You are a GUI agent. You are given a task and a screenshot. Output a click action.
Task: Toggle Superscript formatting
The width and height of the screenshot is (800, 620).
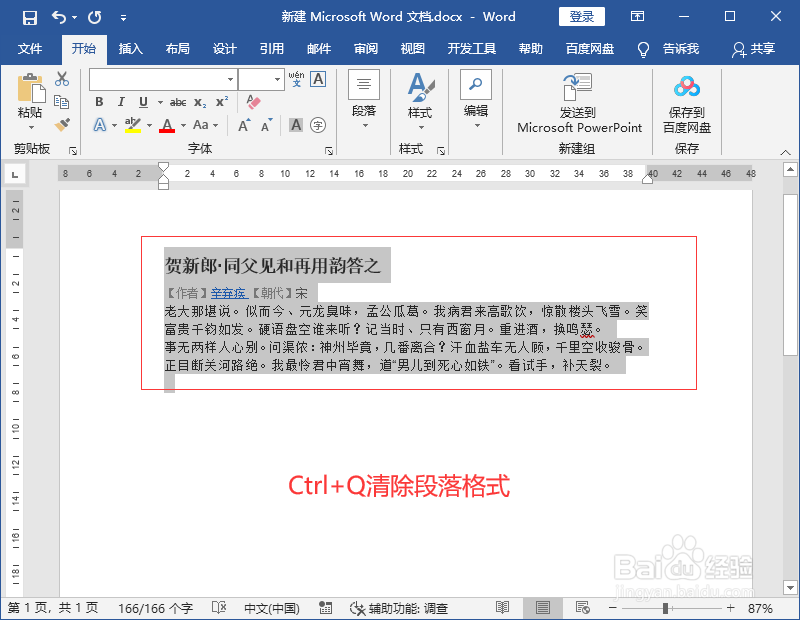(222, 102)
